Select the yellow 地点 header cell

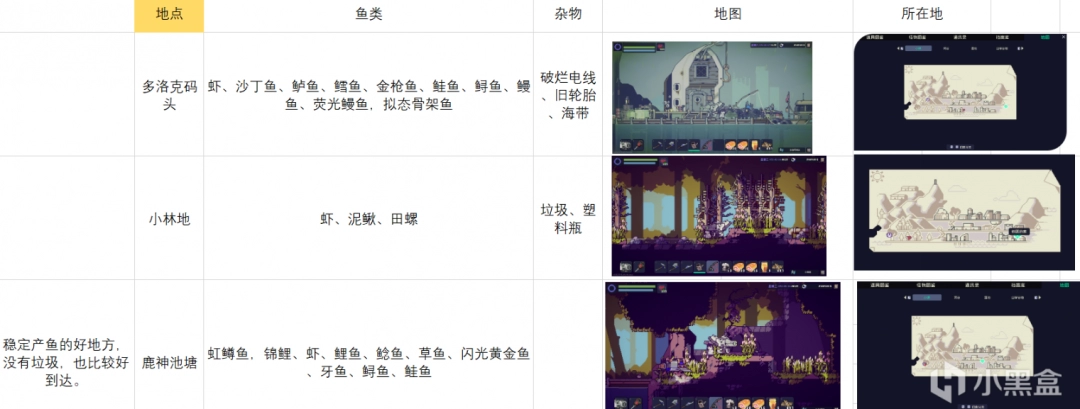point(169,15)
